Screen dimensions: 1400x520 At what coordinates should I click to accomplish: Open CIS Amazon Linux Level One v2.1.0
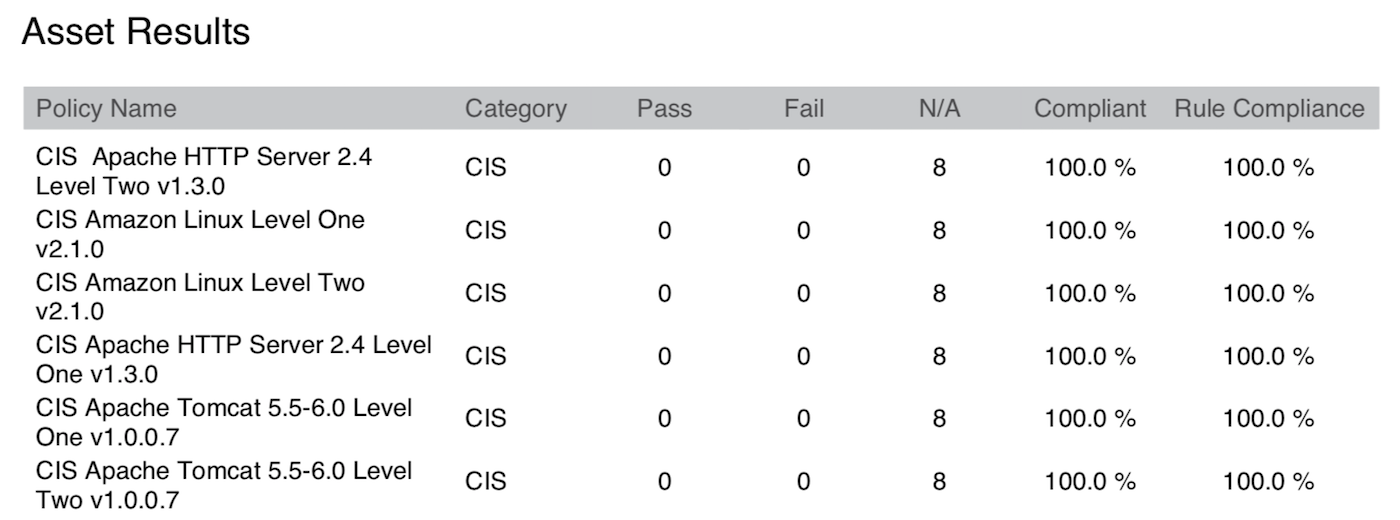(200, 233)
